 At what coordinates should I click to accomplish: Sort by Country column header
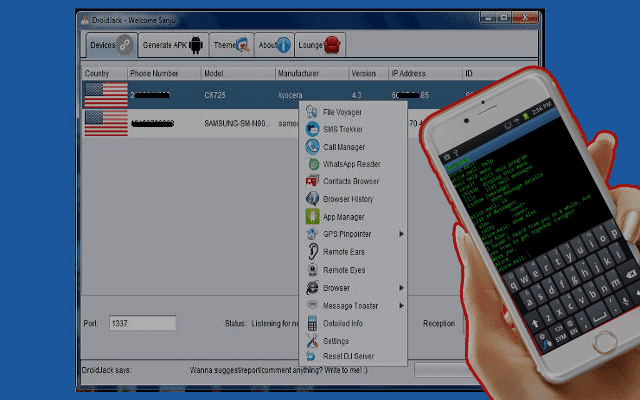[104, 73]
